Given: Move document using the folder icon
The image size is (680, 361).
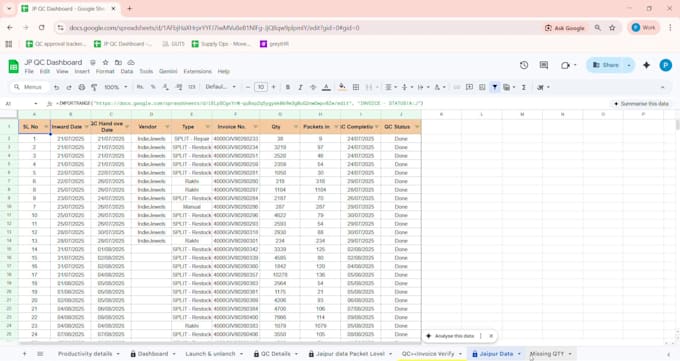Looking at the screenshot, I should pos(118,62).
